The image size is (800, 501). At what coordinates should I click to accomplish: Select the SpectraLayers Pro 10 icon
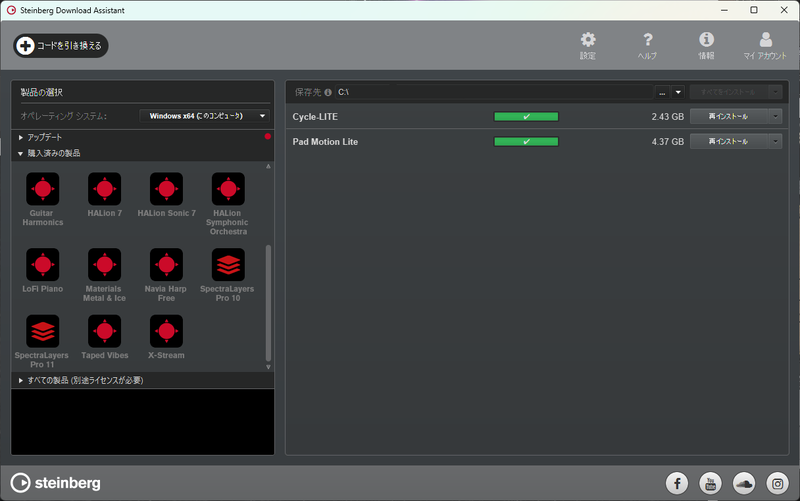228,265
